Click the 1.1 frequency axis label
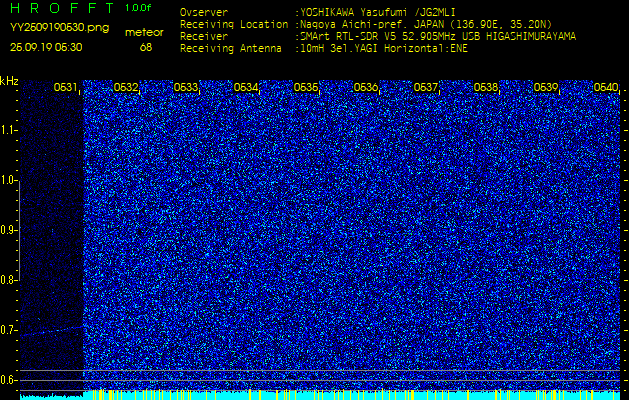 pos(8,130)
